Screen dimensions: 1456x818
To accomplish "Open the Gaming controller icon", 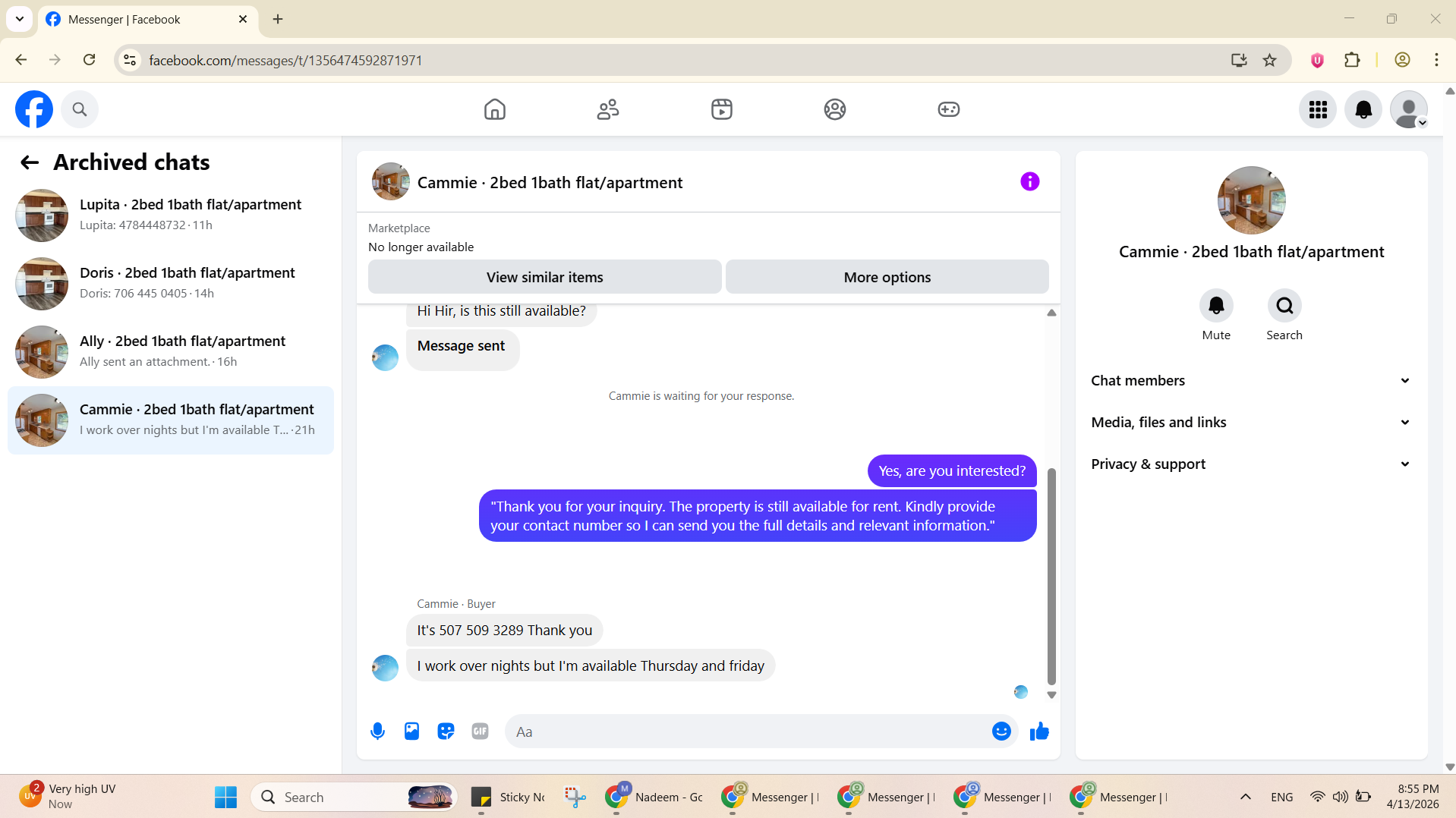I will [949, 109].
